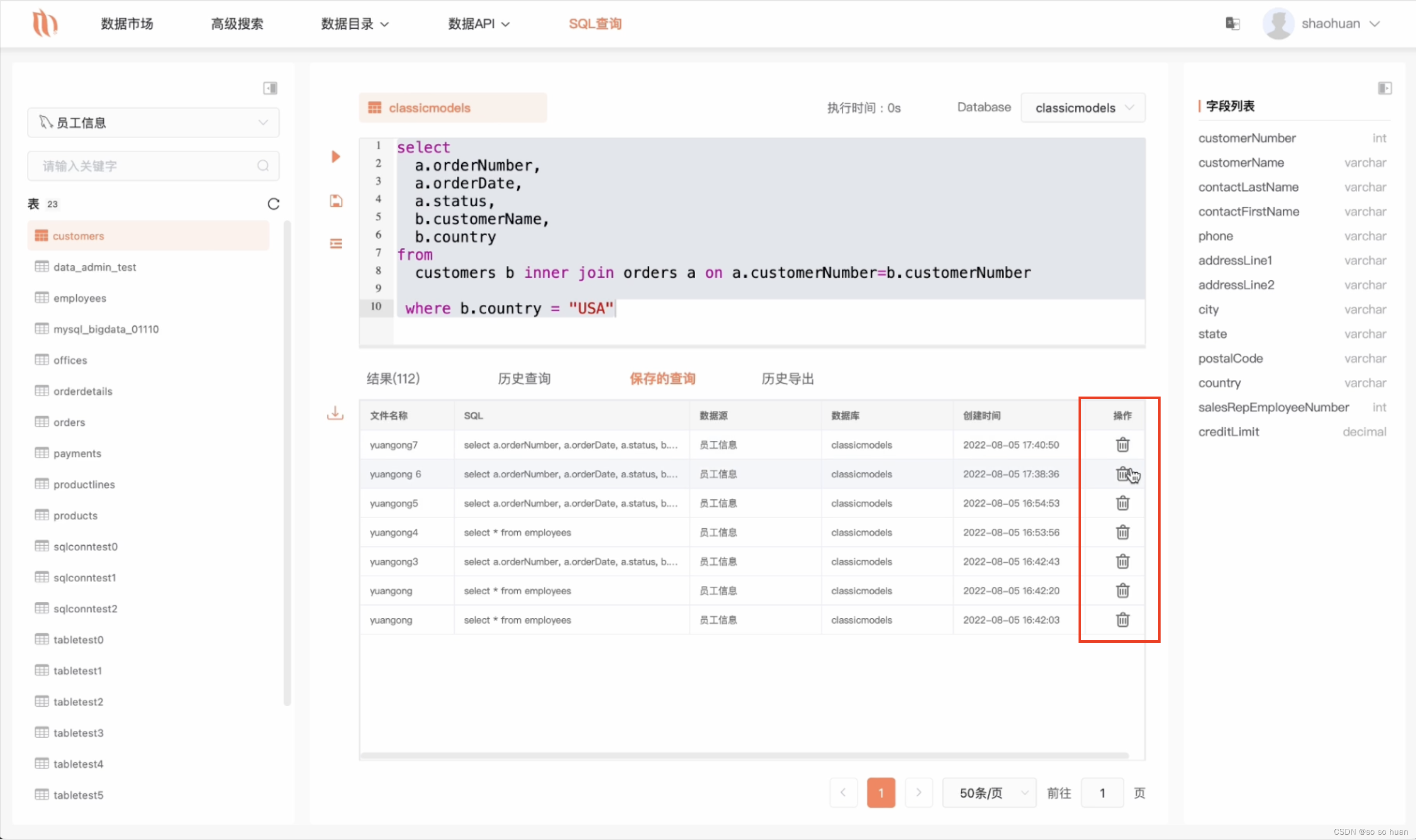Toggle the display mode icon beside the avatar

pos(1233,23)
